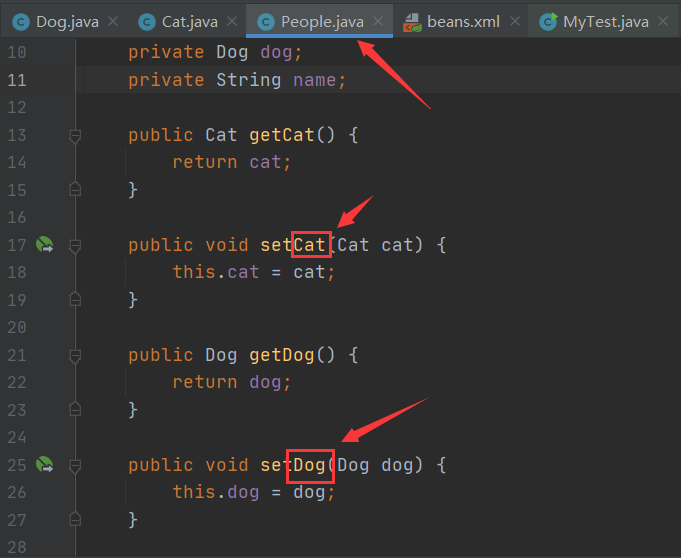
Task: Collapse the getDog method at line 21
Action: pyautogui.click(x=75, y=357)
